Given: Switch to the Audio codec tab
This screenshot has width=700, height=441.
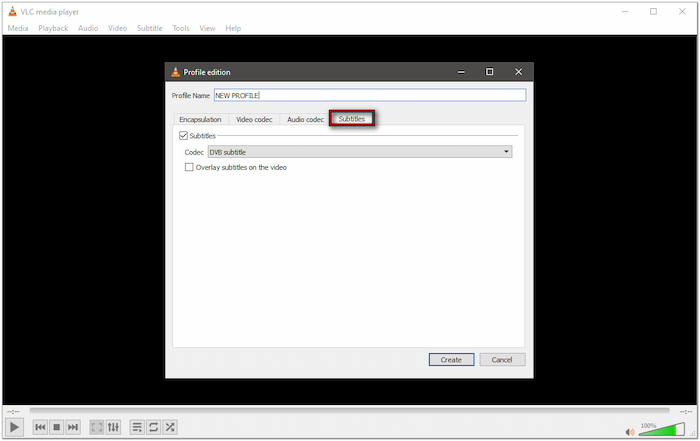Looking at the screenshot, I should click(x=305, y=120).
